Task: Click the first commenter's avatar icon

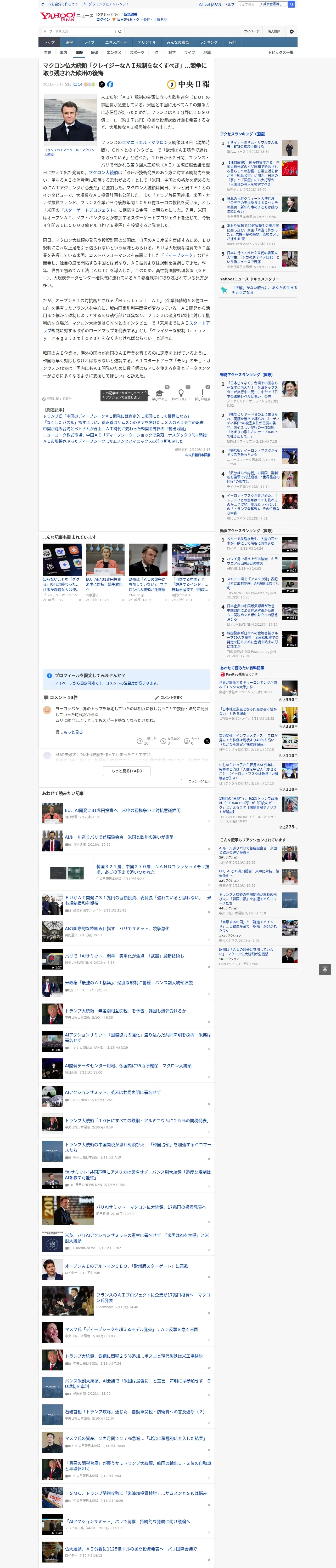Action: coord(47,710)
